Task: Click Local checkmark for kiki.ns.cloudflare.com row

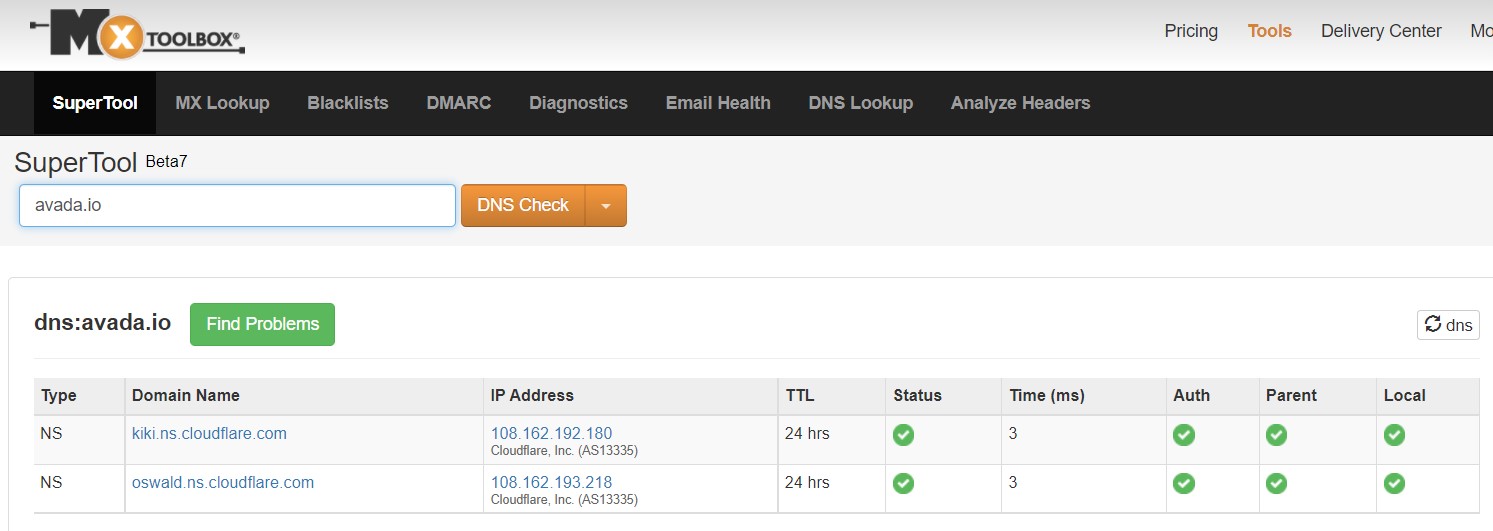Action: point(1394,435)
